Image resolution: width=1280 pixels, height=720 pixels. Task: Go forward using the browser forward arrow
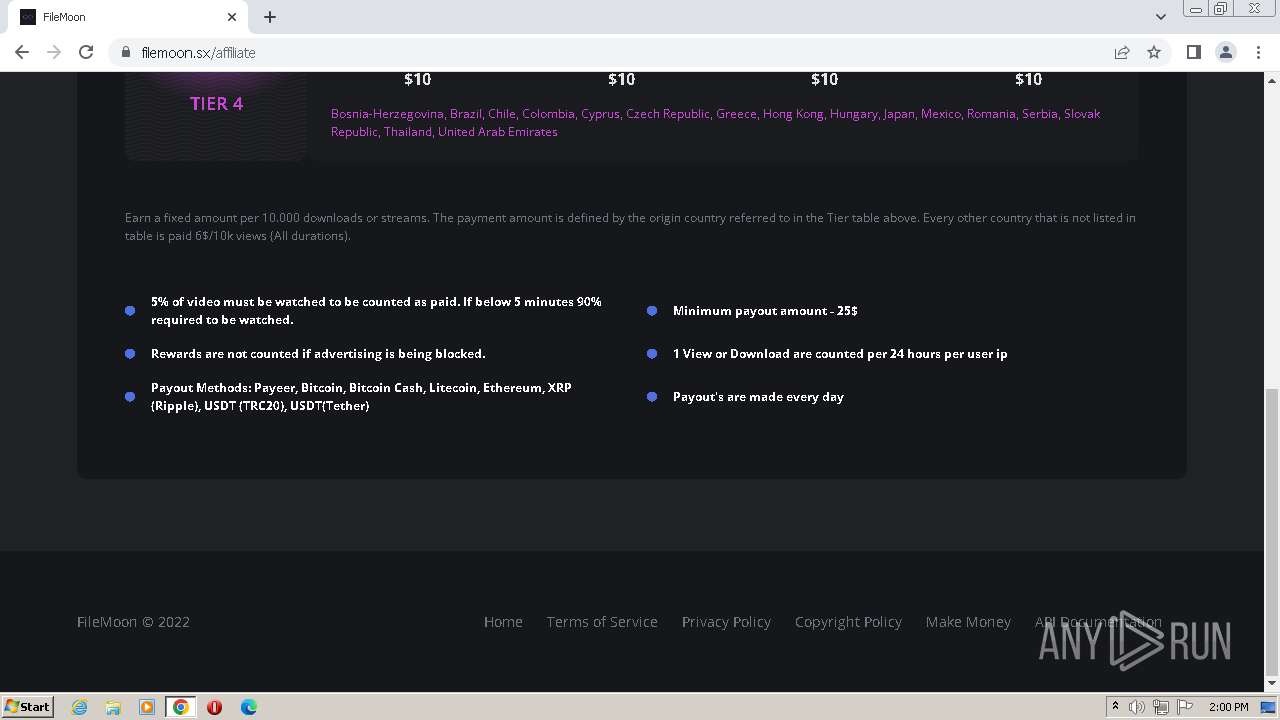(54, 52)
